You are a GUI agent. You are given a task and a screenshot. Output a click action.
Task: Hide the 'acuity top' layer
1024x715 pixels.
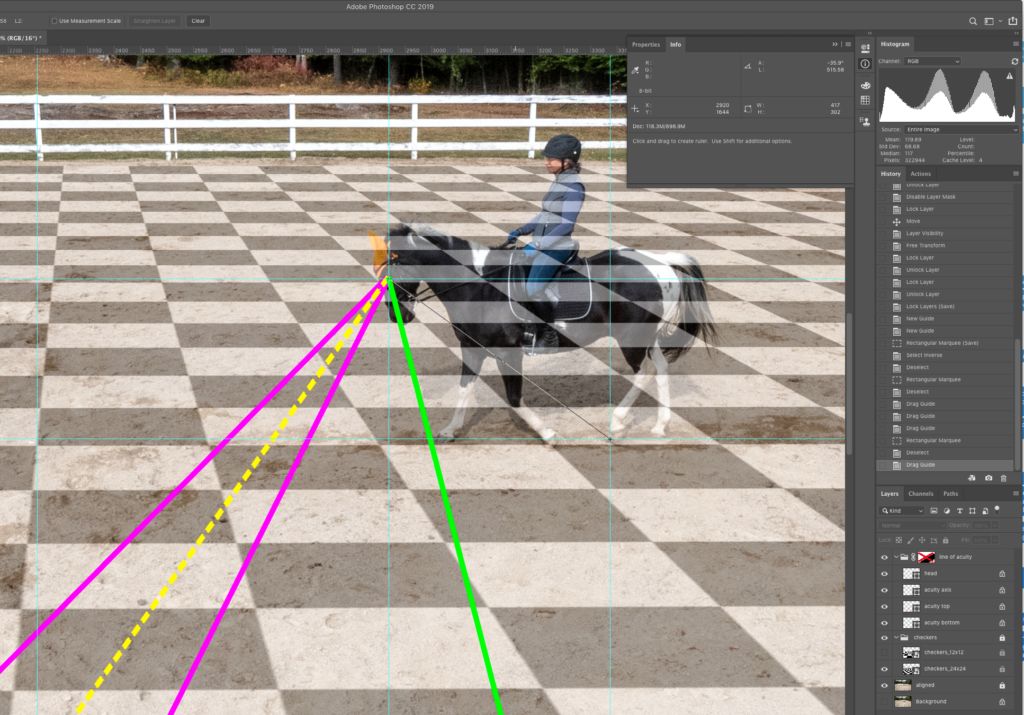click(885, 606)
